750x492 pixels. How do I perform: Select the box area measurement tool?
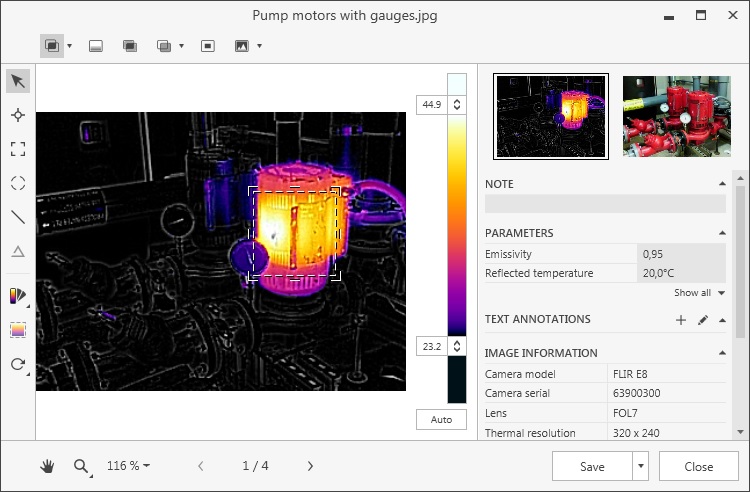(x=18, y=149)
